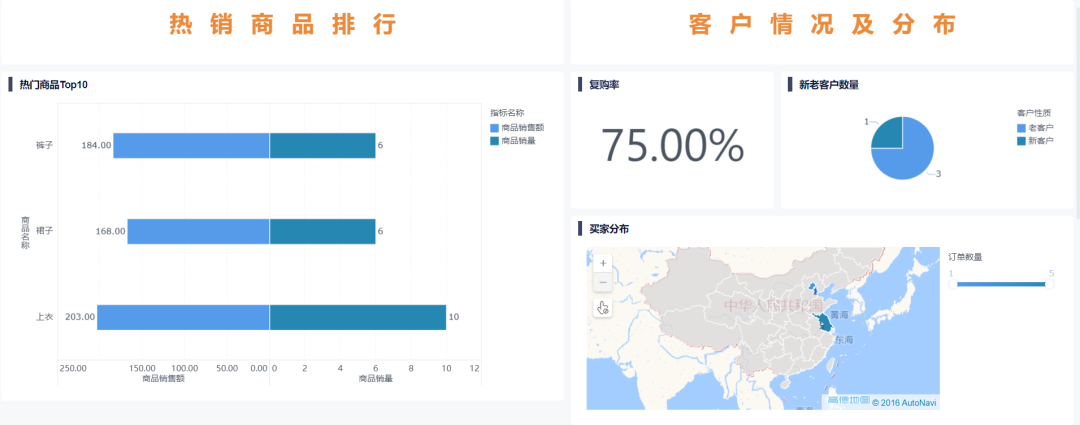Zoom in the buyer distribution map
1080x425 pixels.
pos(603,263)
